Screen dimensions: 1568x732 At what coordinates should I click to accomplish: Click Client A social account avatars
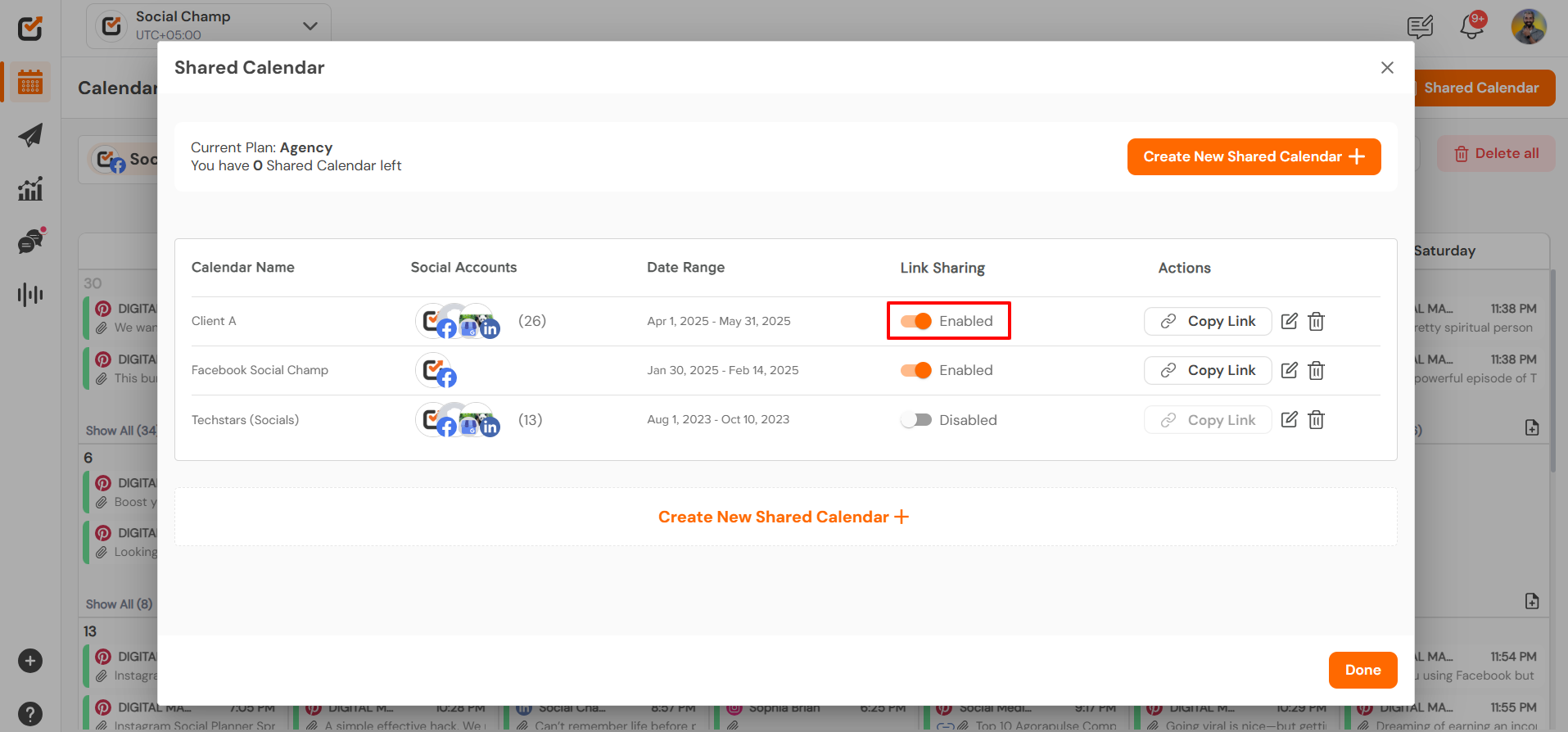(x=459, y=321)
